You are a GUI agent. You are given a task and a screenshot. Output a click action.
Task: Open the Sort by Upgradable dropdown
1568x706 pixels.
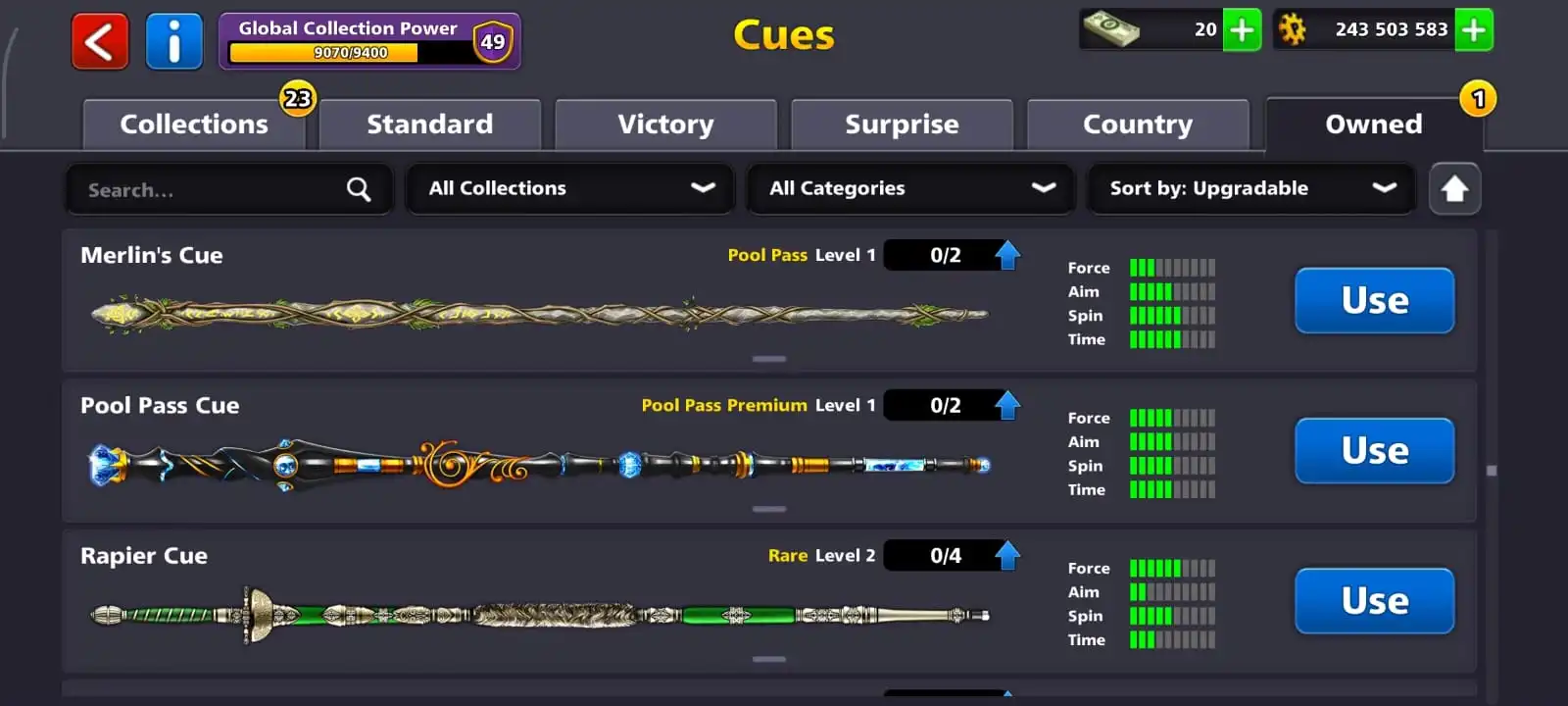click(x=1251, y=188)
